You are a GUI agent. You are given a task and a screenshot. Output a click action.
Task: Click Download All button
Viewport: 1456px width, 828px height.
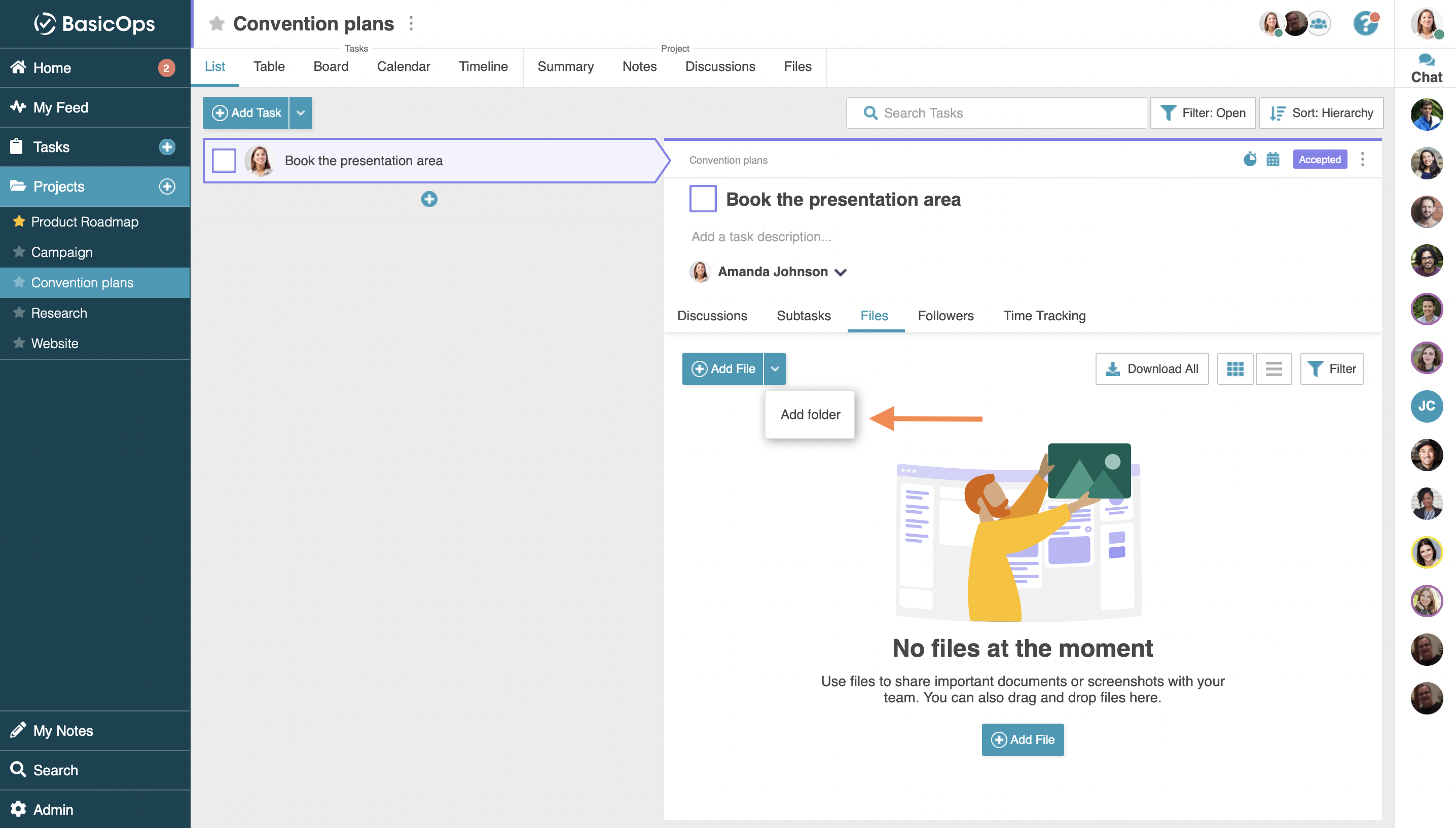(x=1152, y=368)
